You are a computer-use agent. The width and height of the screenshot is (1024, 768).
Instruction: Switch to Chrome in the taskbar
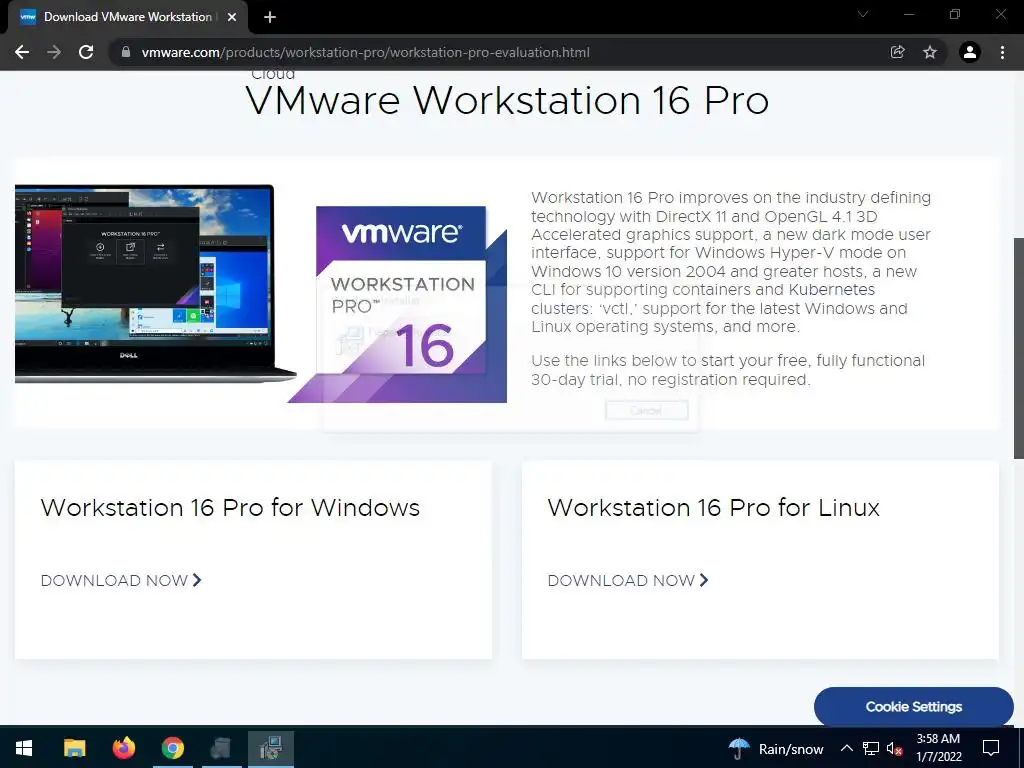pos(172,748)
